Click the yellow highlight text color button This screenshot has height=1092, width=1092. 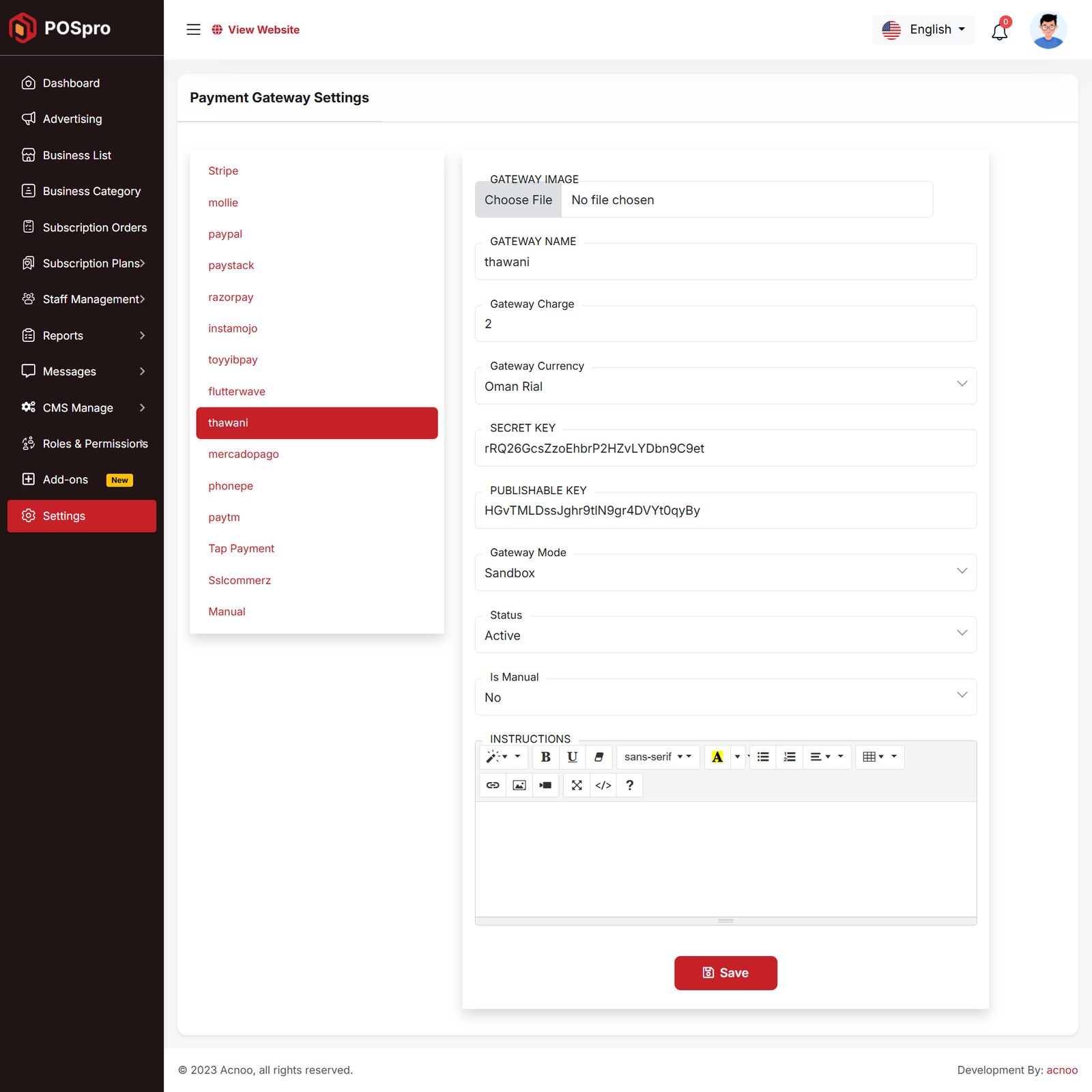(717, 757)
